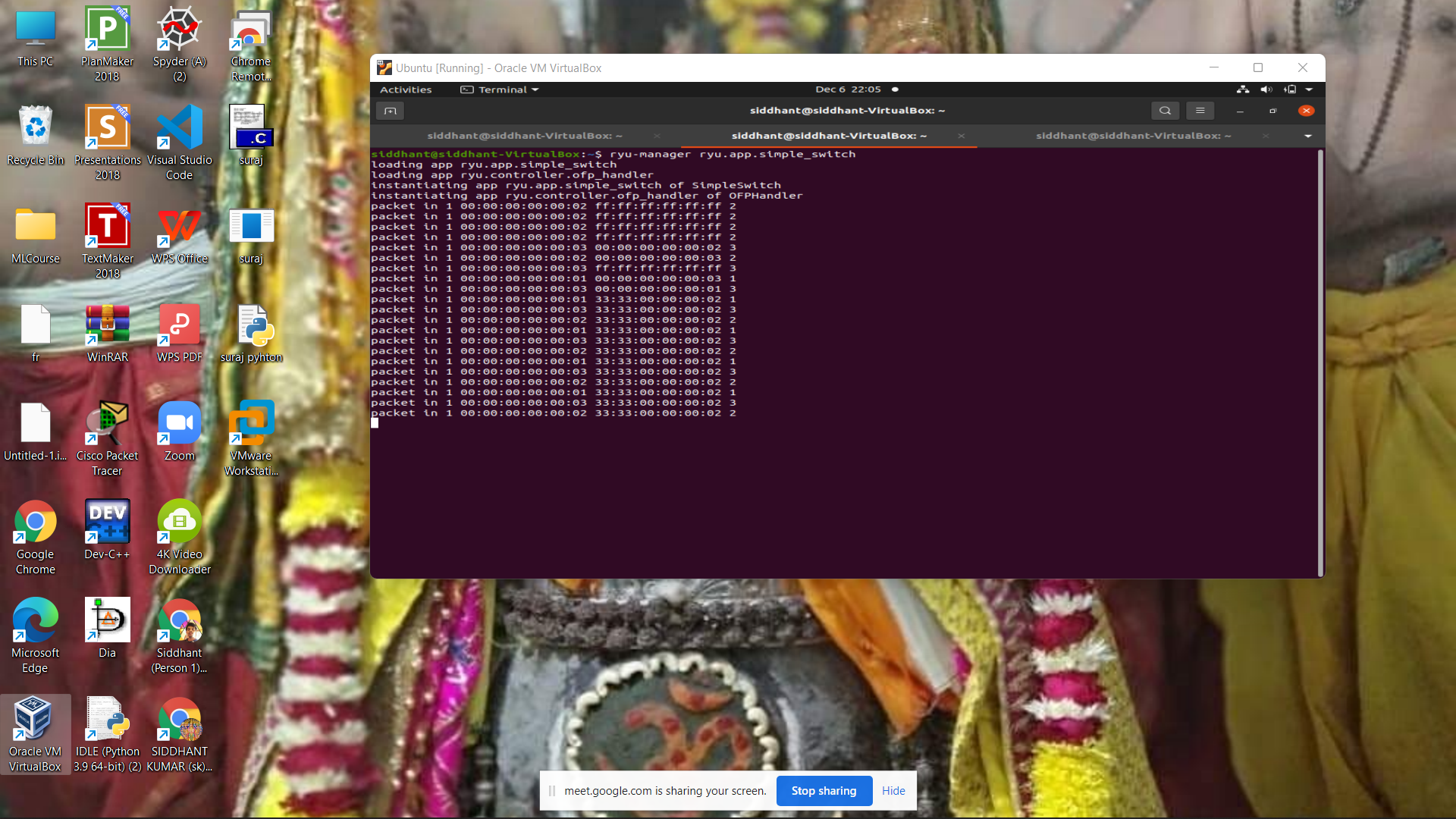Click the VM network status icon
Image resolution: width=1456 pixels, height=819 pixels.
1243,89
